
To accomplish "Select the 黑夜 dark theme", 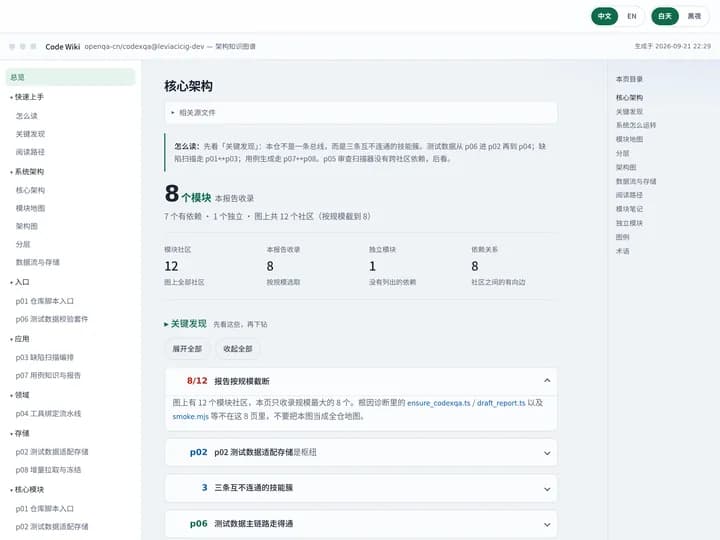I will tap(694, 17).
